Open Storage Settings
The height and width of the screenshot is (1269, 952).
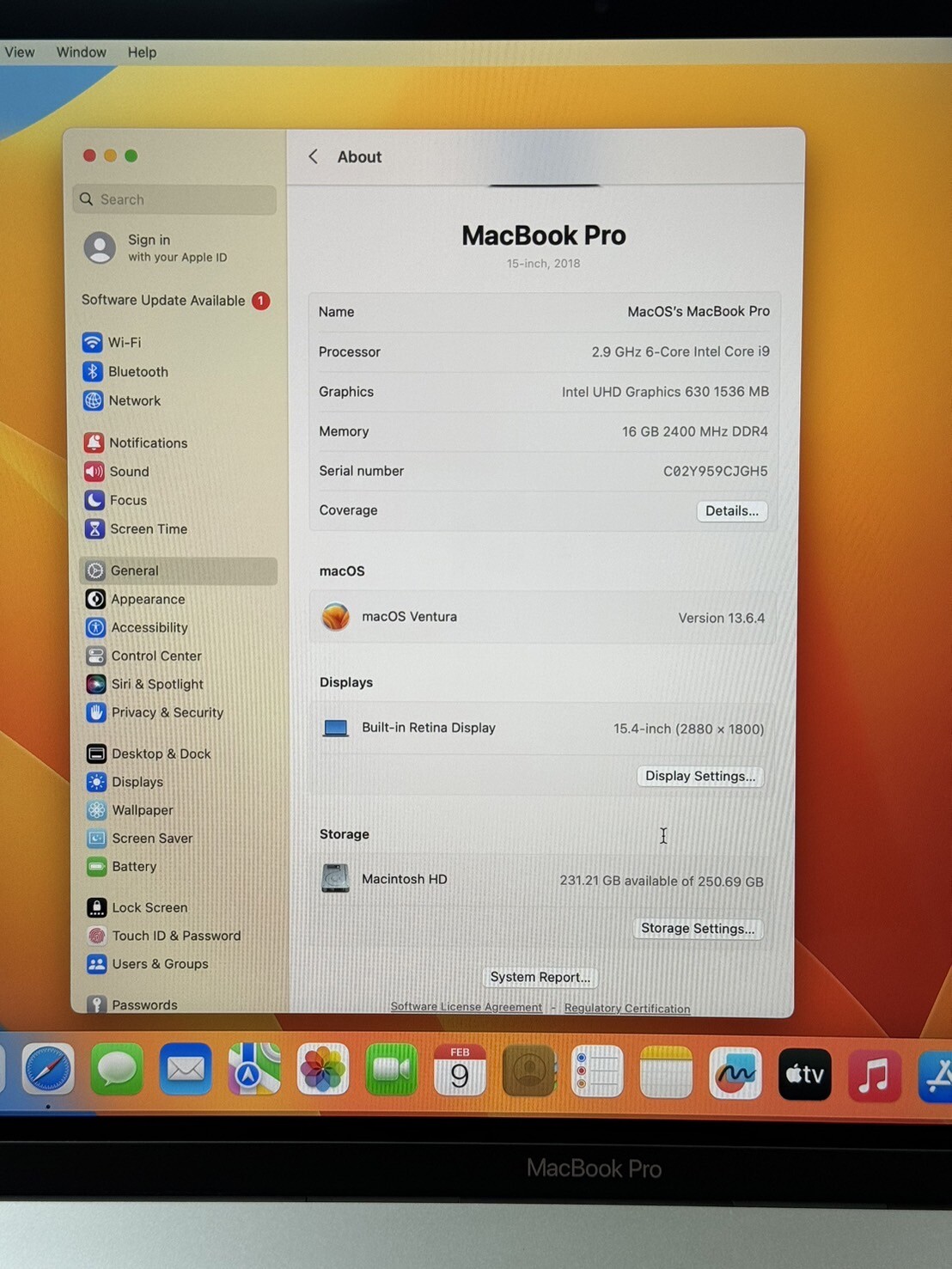pos(698,929)
